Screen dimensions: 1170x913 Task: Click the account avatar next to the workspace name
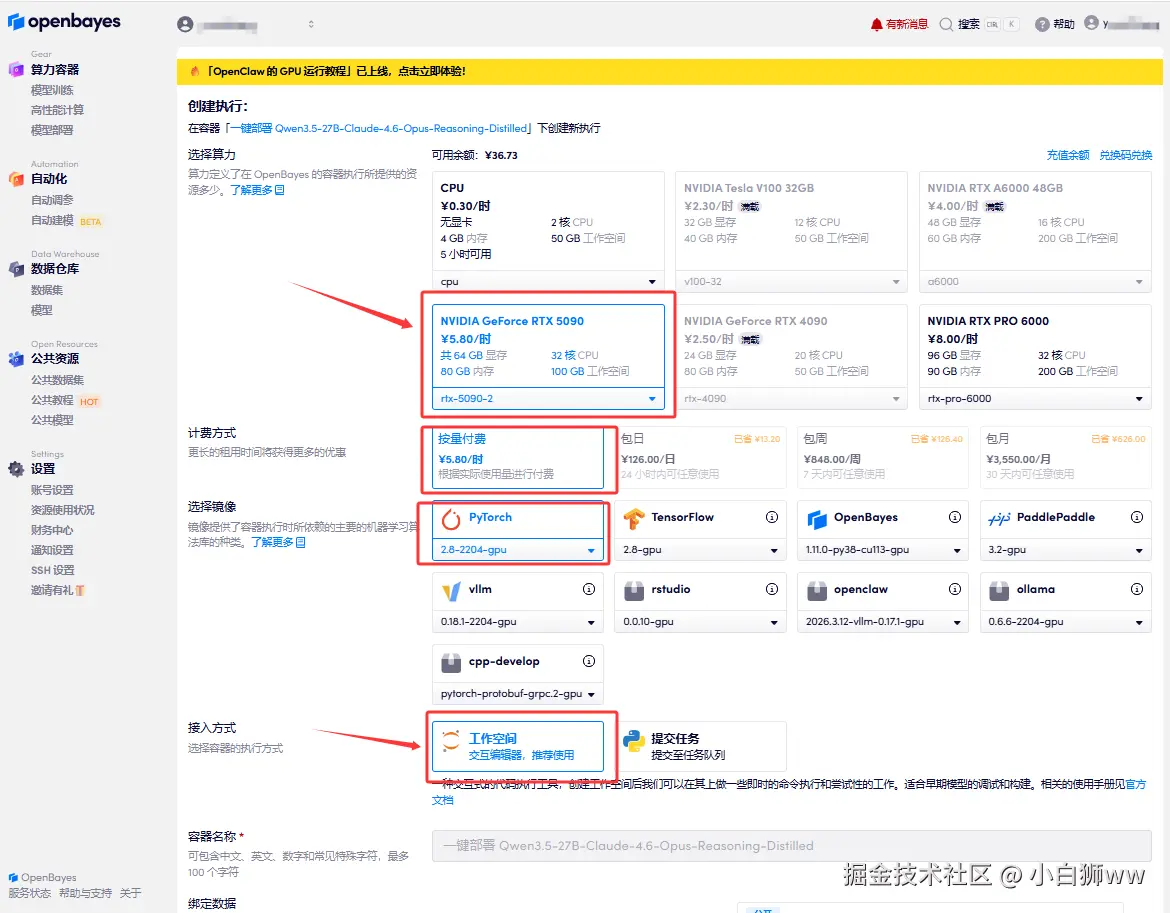[185, 25]
